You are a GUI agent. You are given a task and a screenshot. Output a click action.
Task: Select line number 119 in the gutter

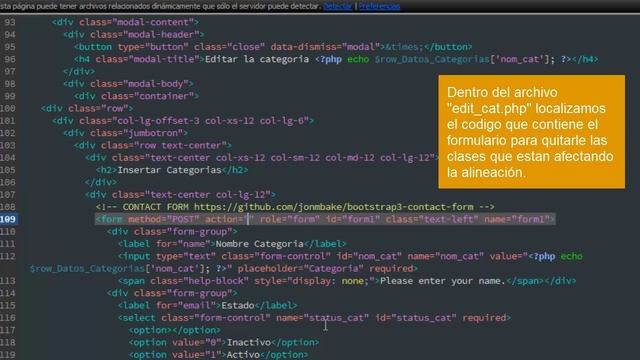(x=8, y=355)
